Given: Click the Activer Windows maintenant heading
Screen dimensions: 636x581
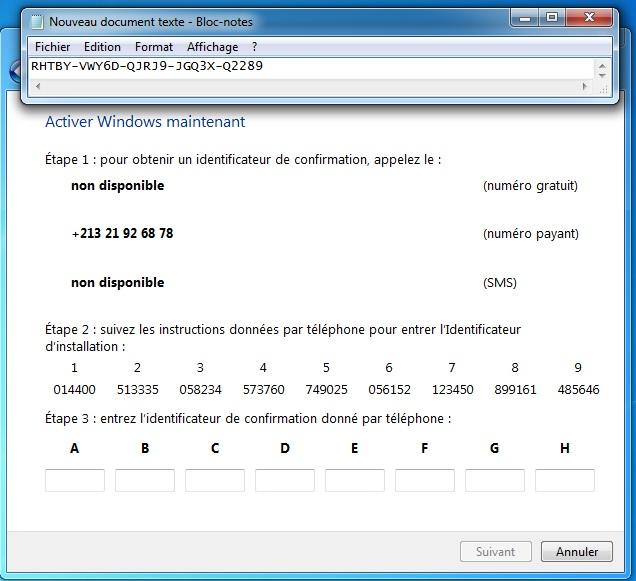Looking at the screenshot, I should pos(145,122).
